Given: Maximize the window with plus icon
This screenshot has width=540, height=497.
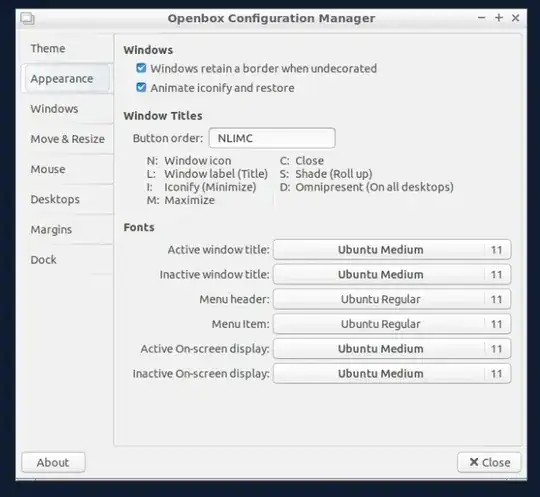Looking at the screenshot, I should [499, 18].
